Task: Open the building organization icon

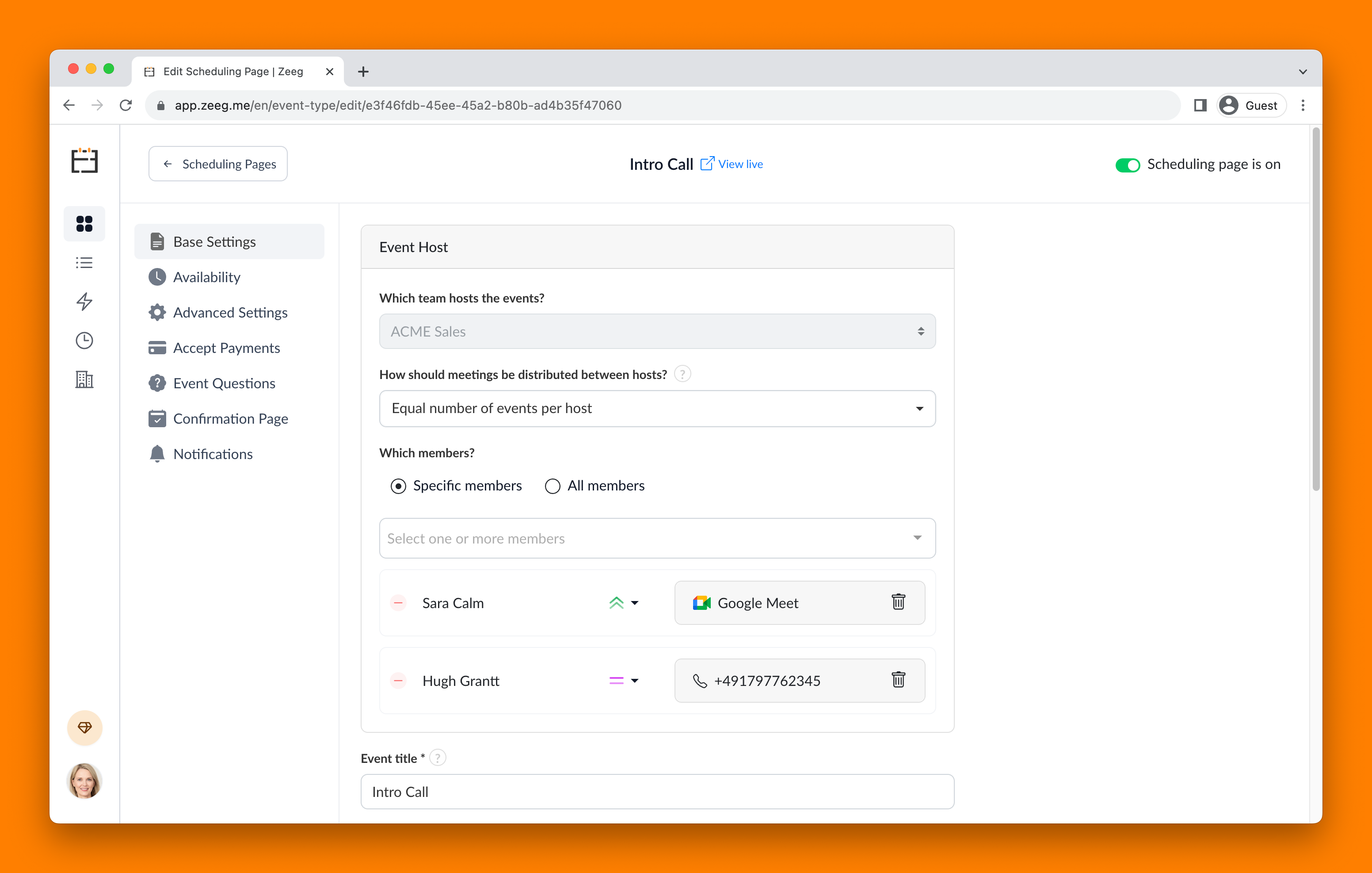Action: (x=84, y=379)
